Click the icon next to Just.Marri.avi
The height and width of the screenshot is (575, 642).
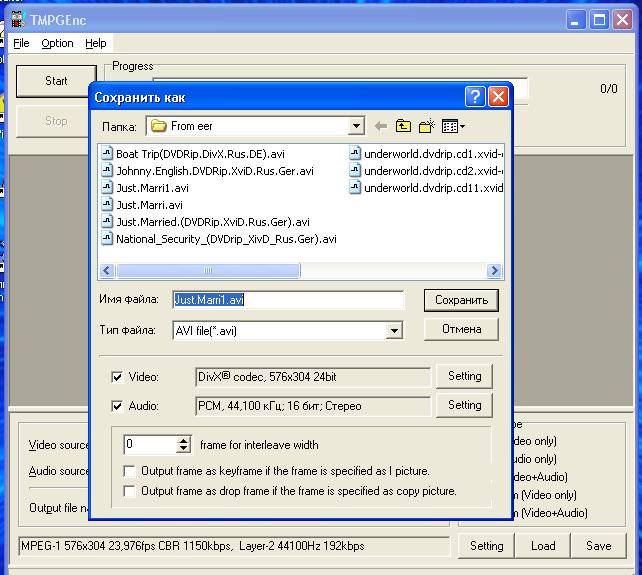coord(107,204)
